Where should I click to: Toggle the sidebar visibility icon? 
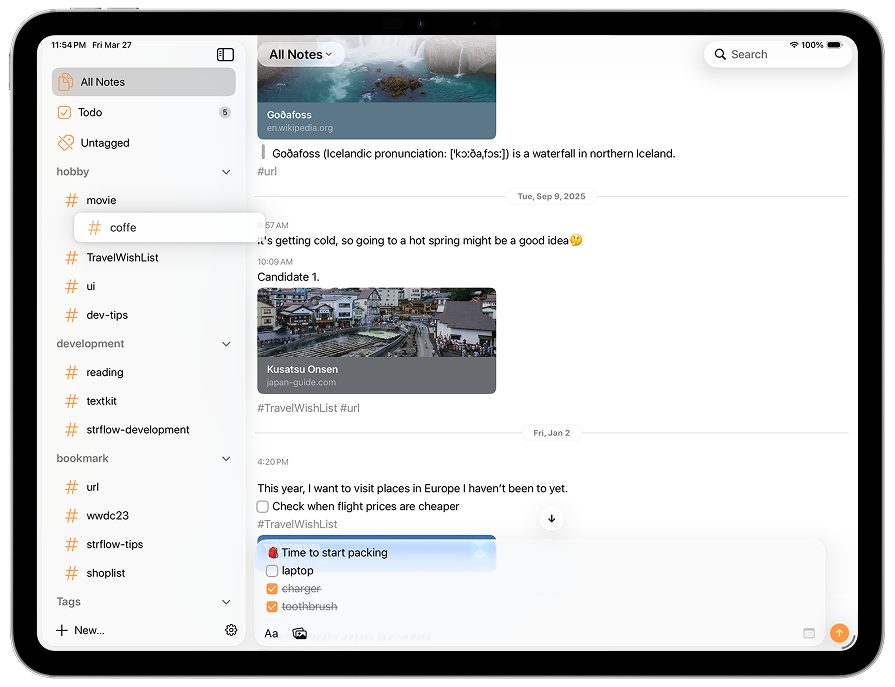click(225, 54)
